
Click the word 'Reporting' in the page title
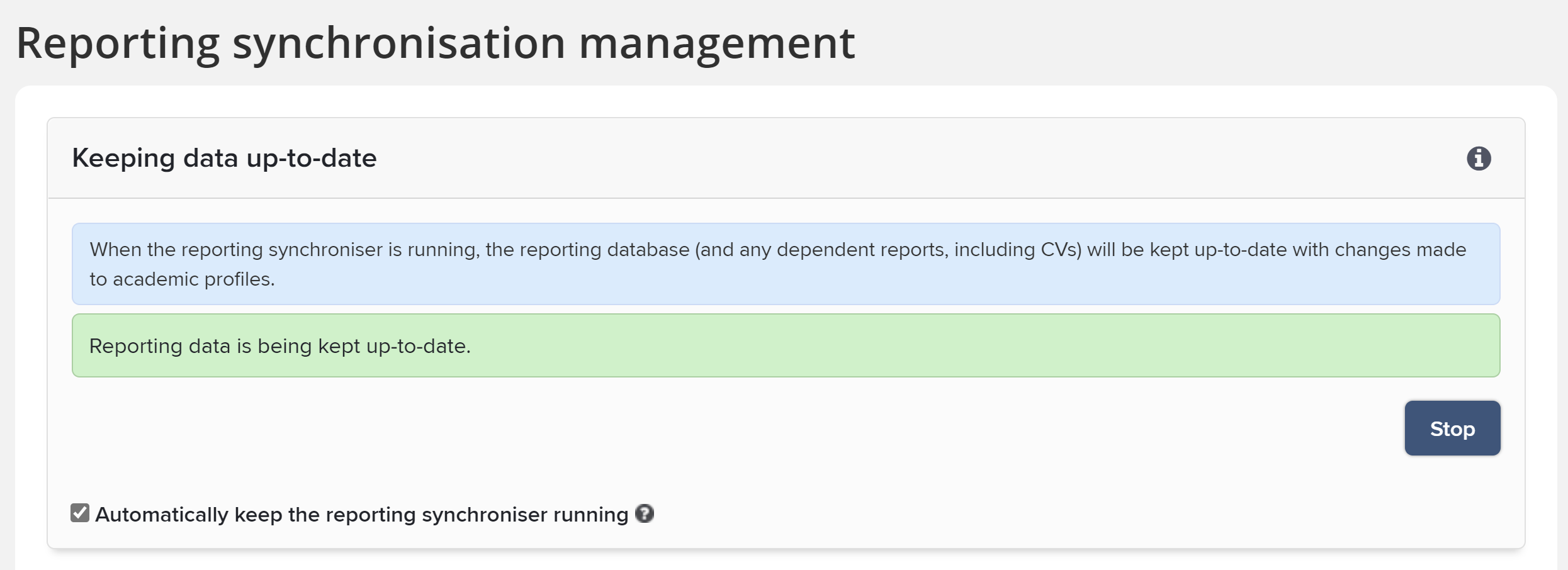(118, 43)
